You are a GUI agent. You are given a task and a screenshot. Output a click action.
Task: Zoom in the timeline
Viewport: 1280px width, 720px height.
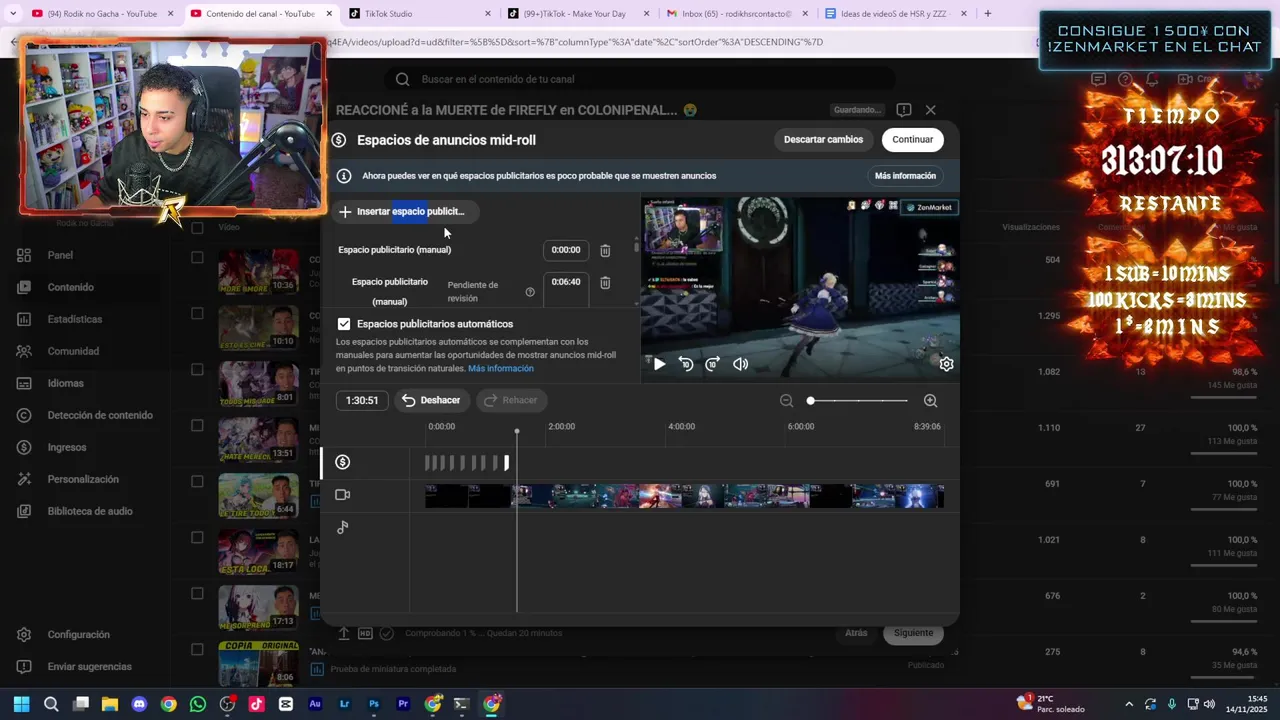(930, 401)
